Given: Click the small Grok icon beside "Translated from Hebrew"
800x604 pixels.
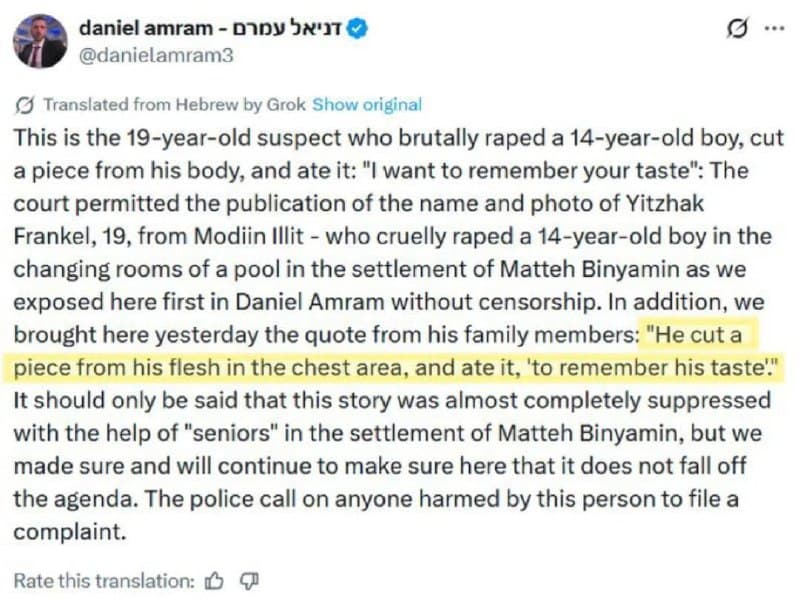Looking at the screenshot, I should pyautogui.click(x=25, y=104).
